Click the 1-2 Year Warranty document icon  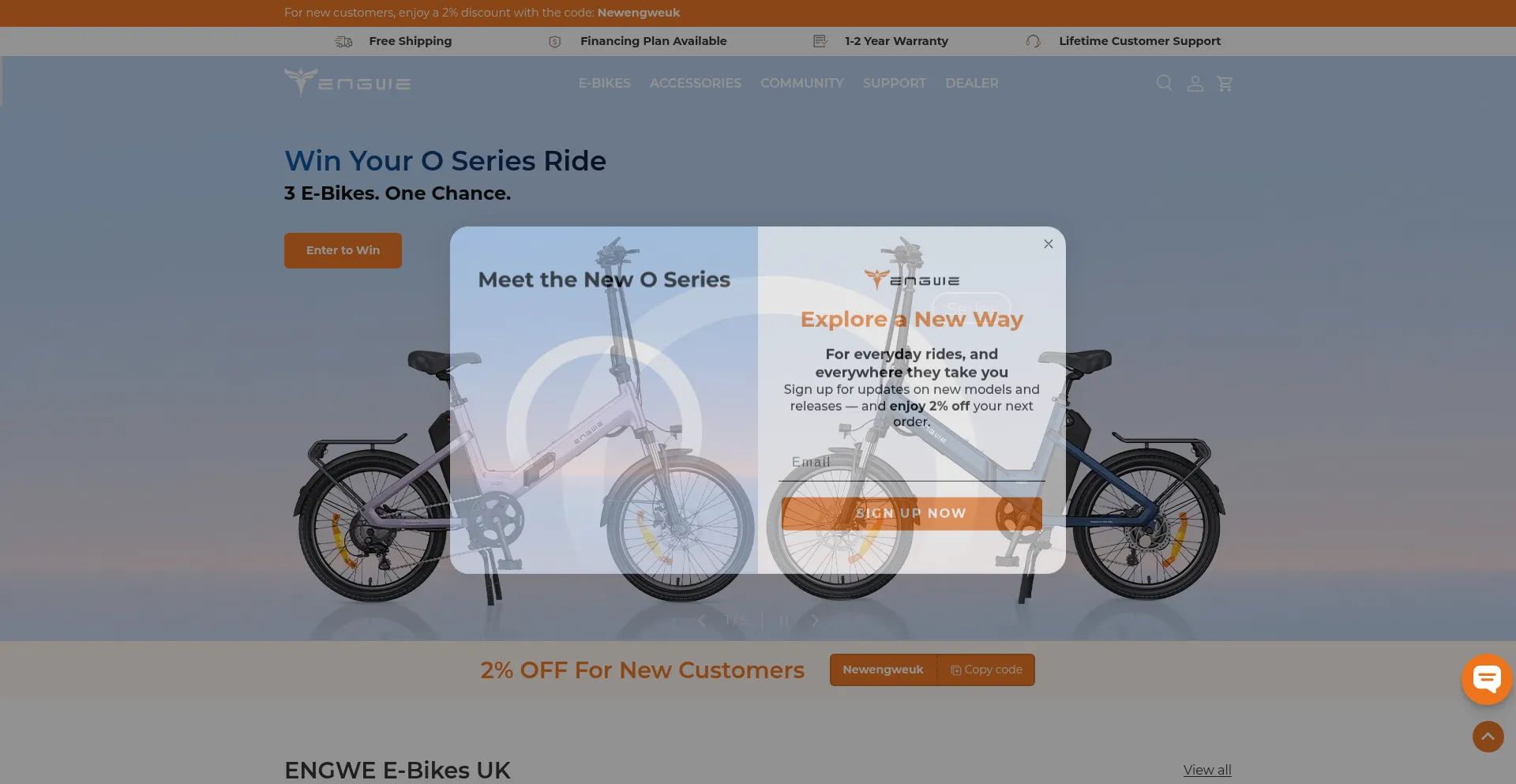point(820,41)
